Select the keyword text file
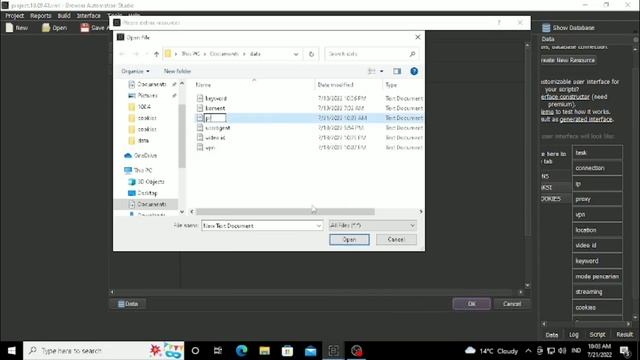The height and width of the screenshot is (360, 640). pyautogui.click(x=216, y=98)
